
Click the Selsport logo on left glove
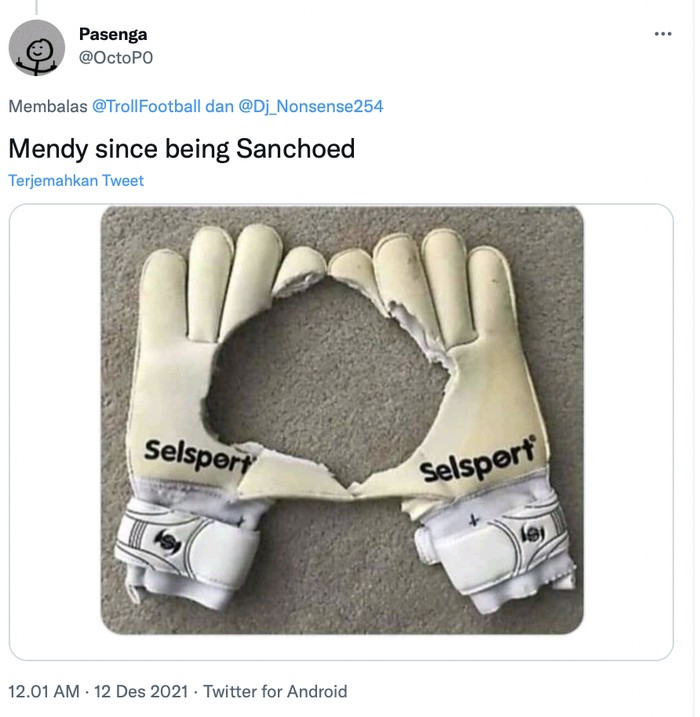click(198, 452)
